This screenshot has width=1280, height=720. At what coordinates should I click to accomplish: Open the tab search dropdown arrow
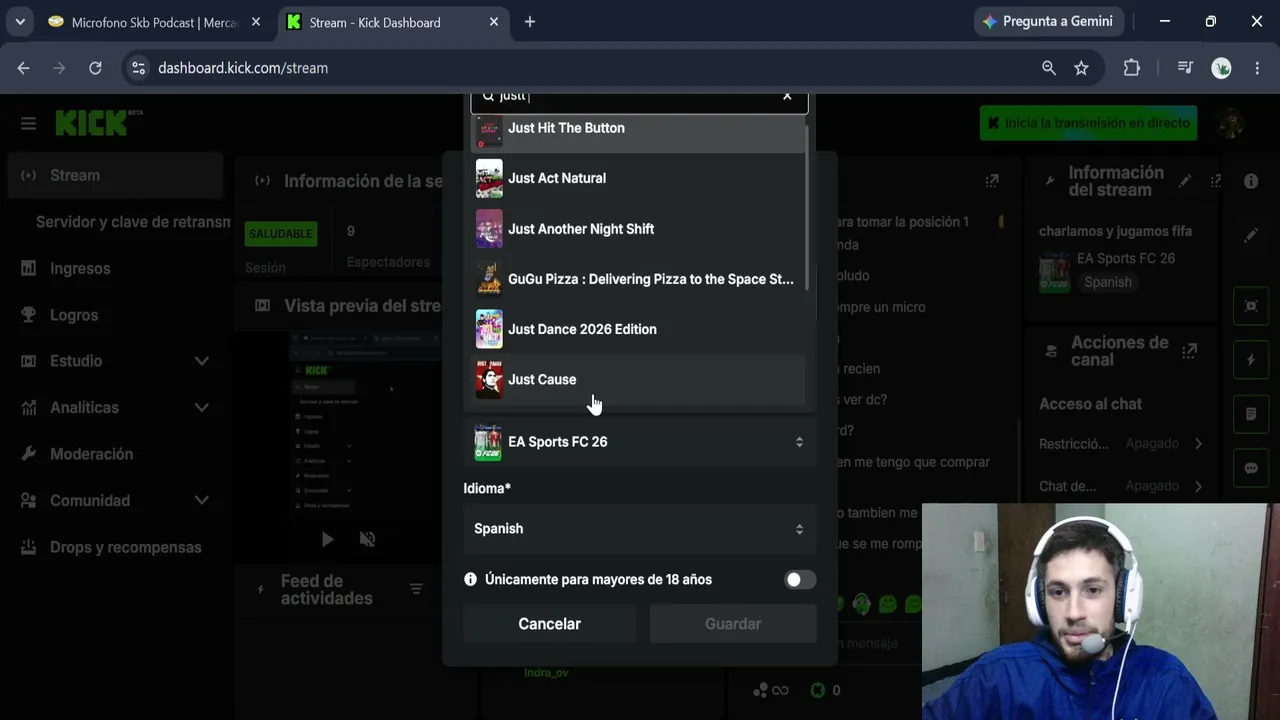tap(20, 22)
